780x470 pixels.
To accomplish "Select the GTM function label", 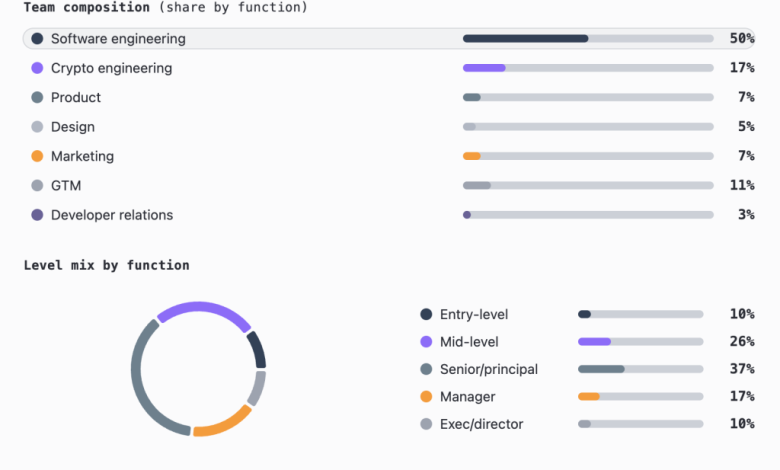I will click(66, 185).
